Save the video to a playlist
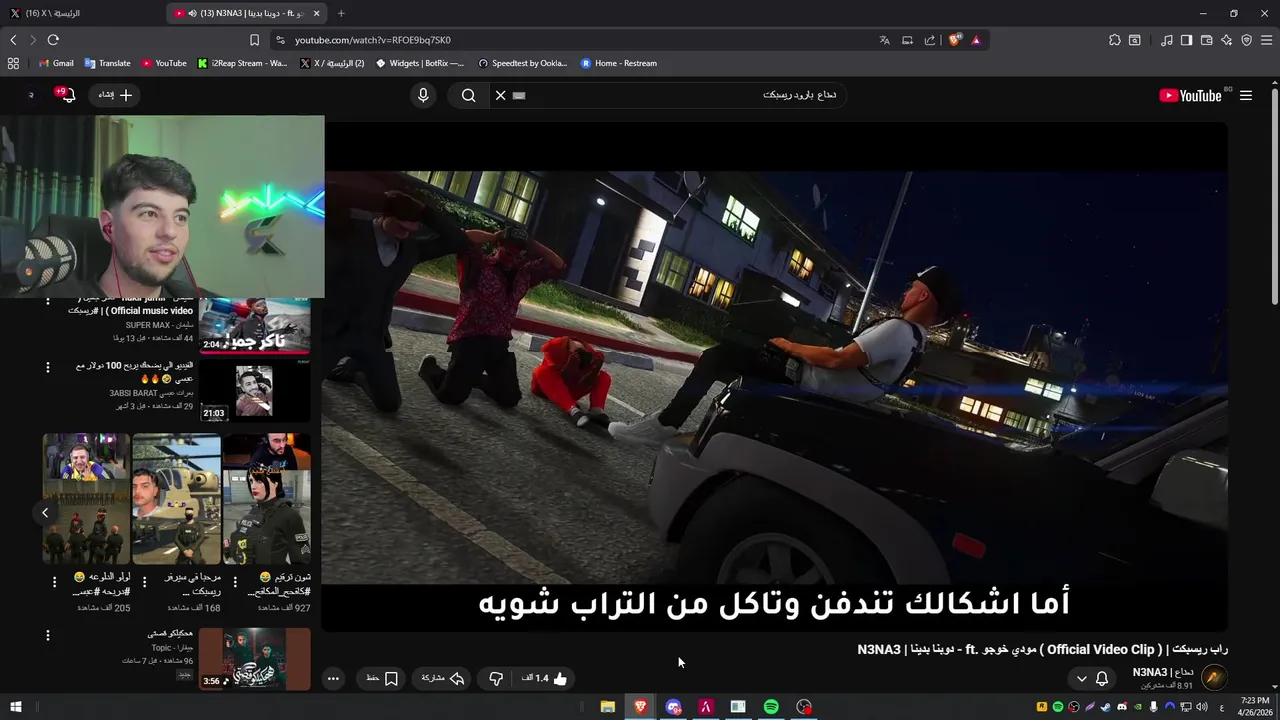 [382, 678]
